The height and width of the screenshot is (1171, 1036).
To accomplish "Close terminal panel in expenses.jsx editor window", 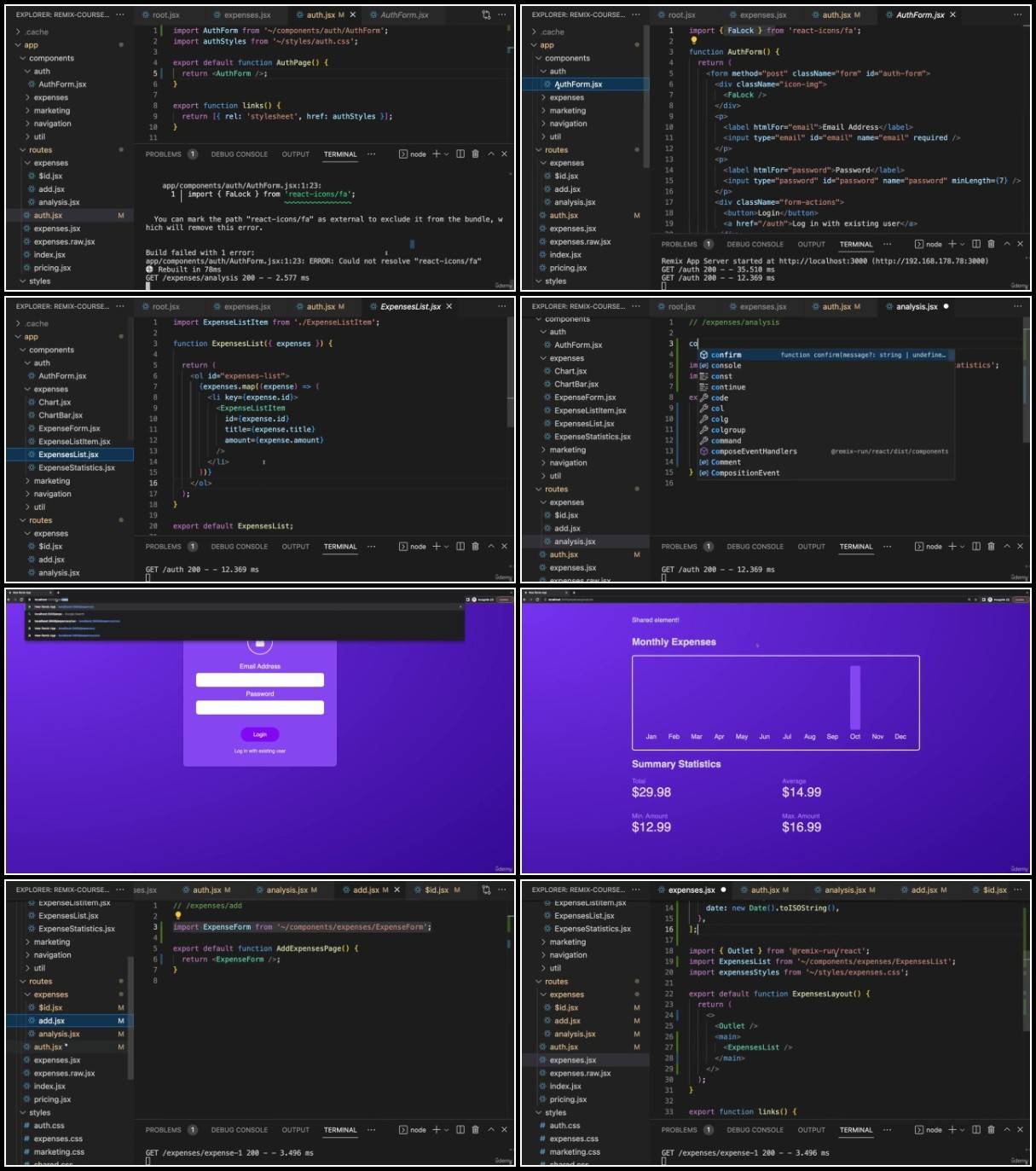I will pos(1020,1130).
